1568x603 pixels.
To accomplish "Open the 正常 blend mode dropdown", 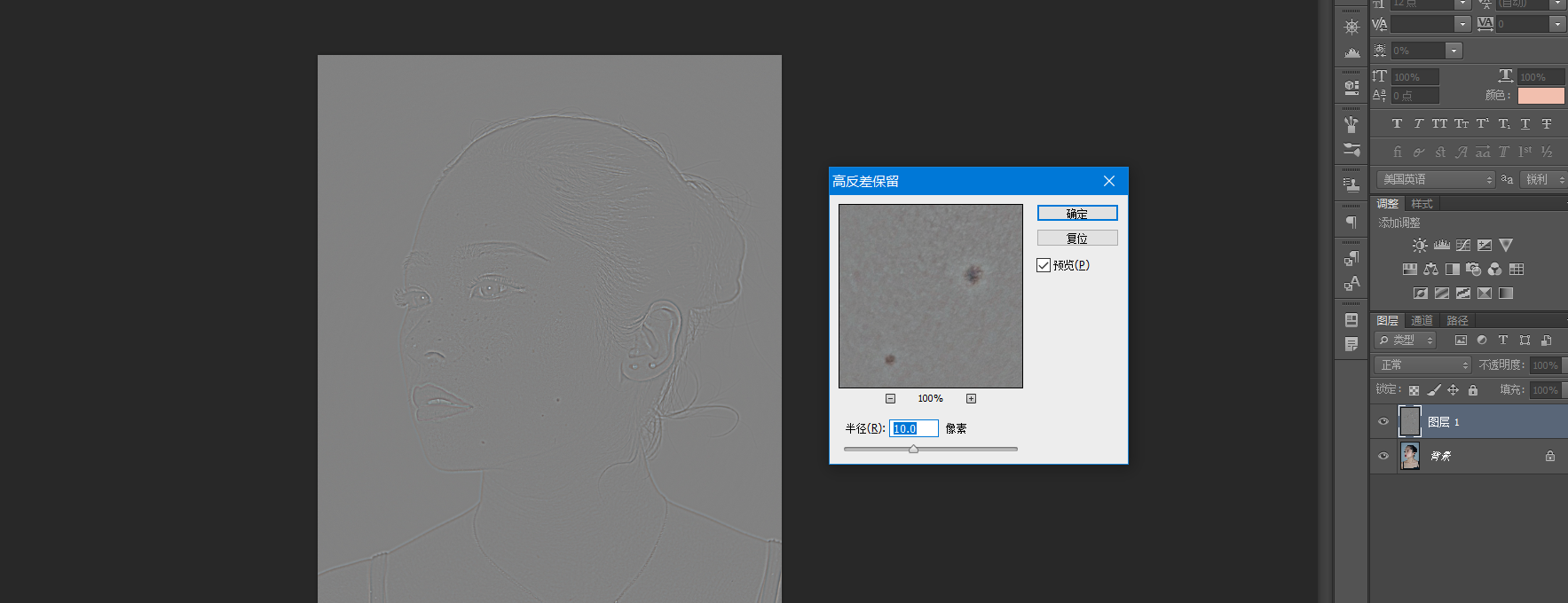I will click(x=1423, y=365).
